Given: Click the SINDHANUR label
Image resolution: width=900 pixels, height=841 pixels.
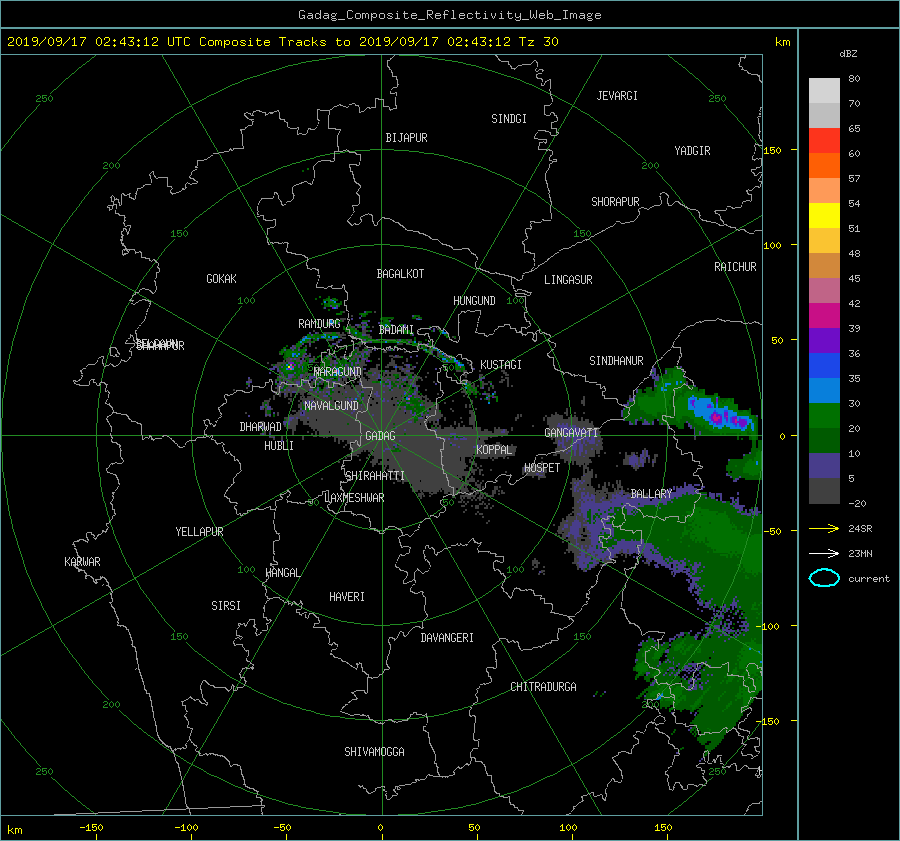Looking at the screenshot, I should [616, 361].
